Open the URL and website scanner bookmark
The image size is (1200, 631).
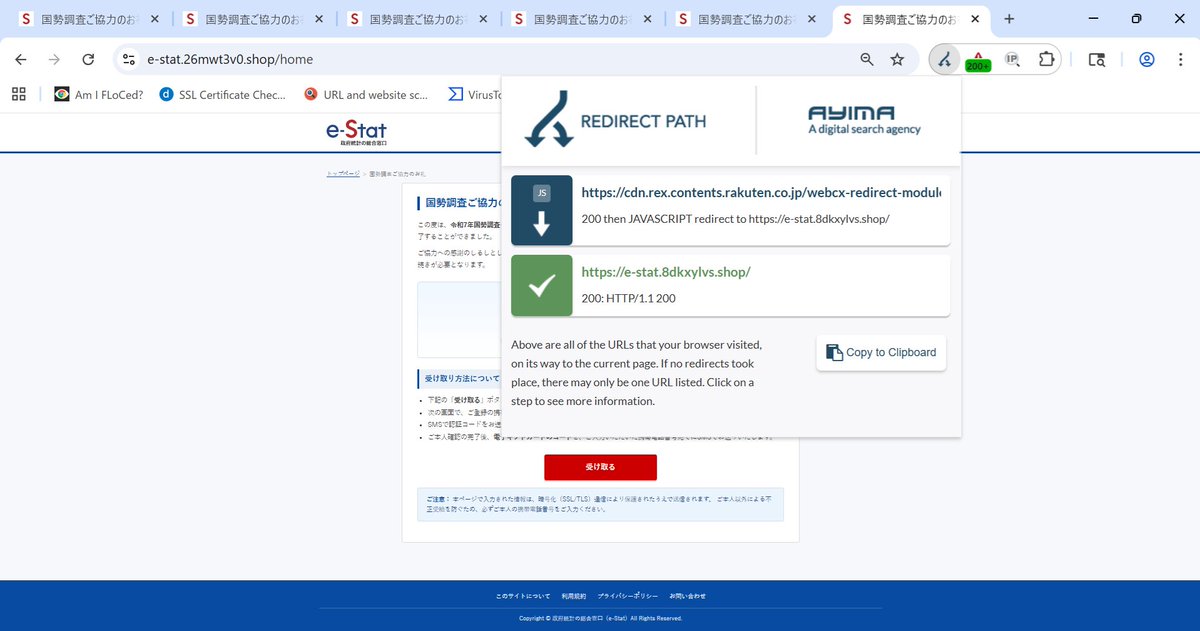[x=366, y=95]
